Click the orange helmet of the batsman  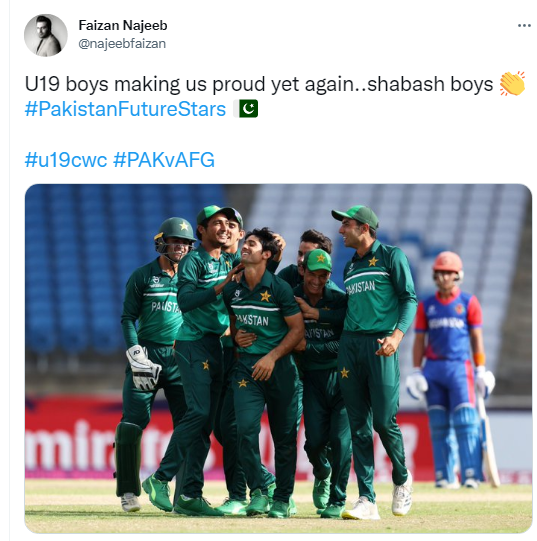(x=448, y=261)
